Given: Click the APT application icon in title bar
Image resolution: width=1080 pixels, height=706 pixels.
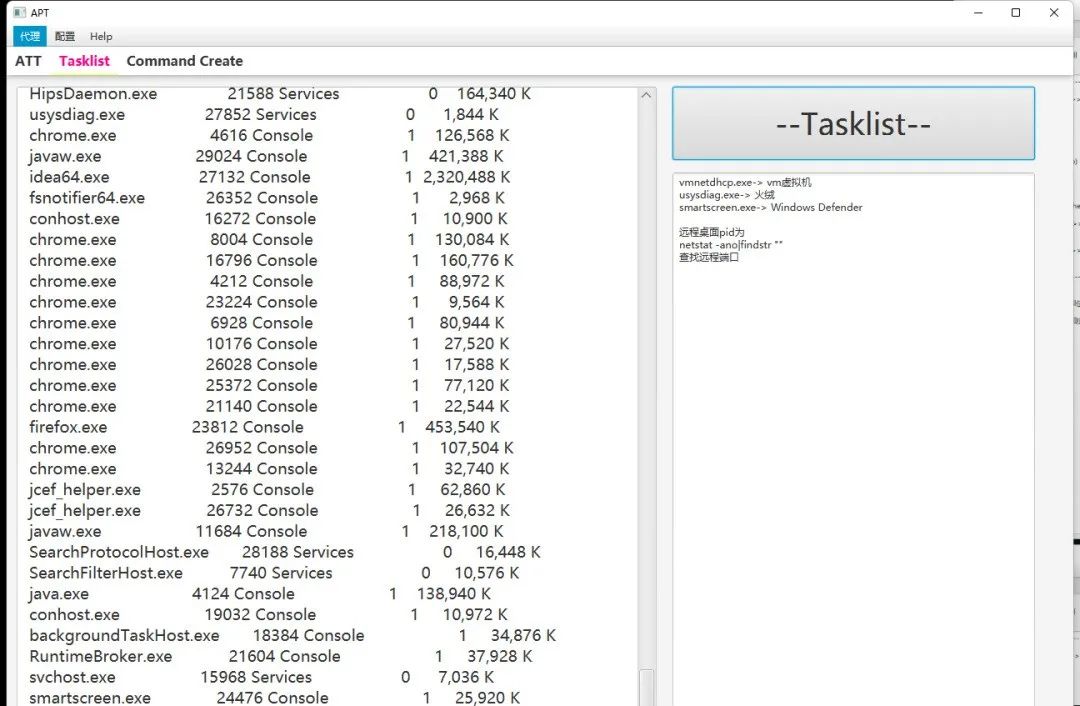Looking at the screenshot, I should [x=19, y=12].
